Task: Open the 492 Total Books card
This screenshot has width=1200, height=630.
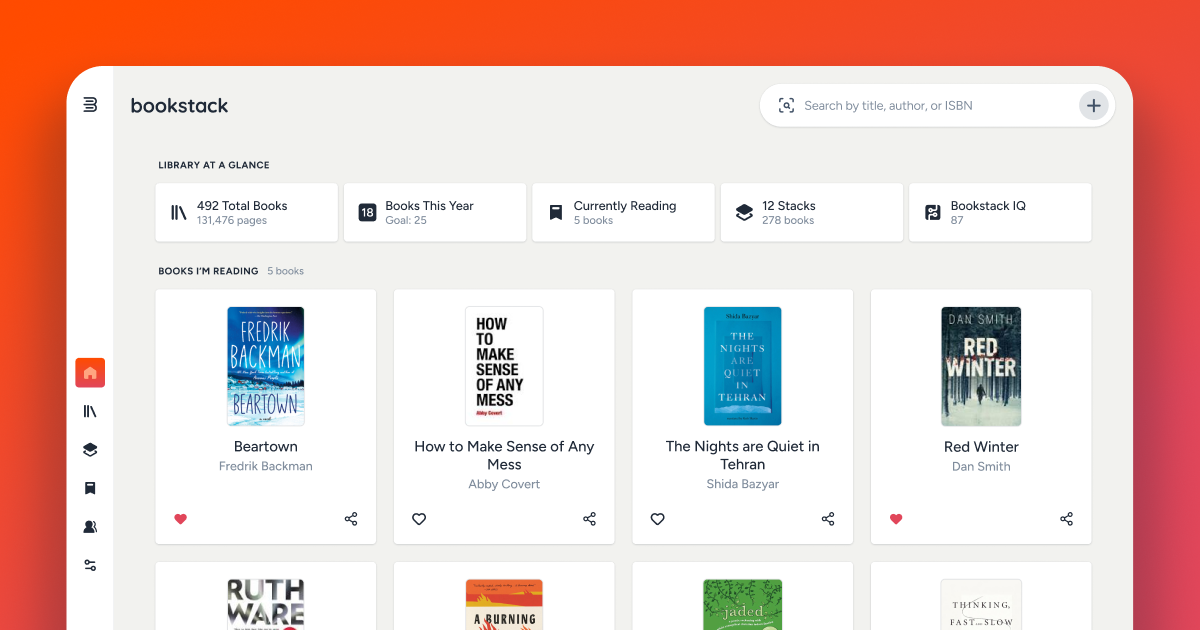Action: pos(247,212)
